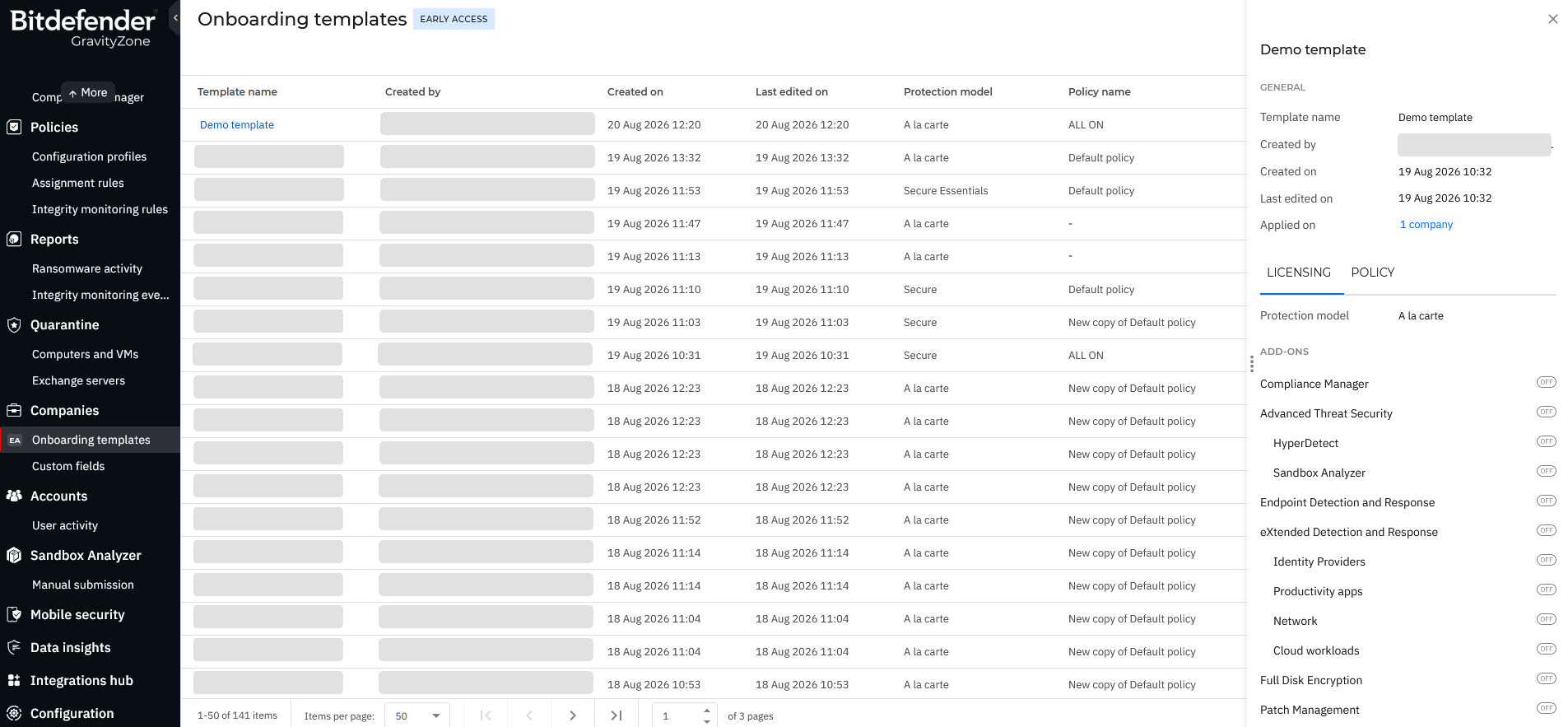1568x727 pixels.
Task: Open the Items per page dropdown
Action: coord(417,715)
